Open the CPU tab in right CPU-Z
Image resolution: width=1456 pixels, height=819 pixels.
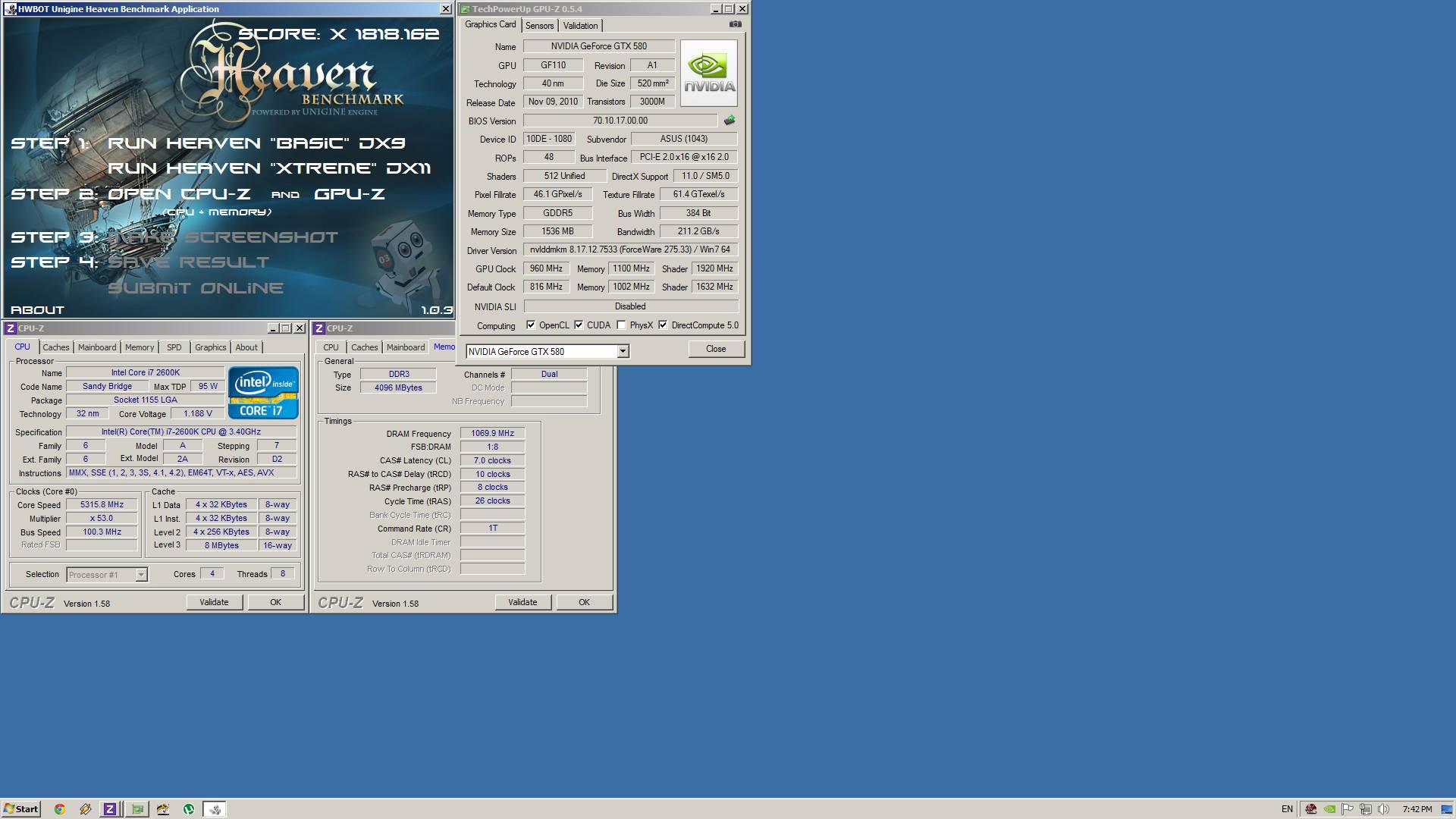(x=331, y=347)
